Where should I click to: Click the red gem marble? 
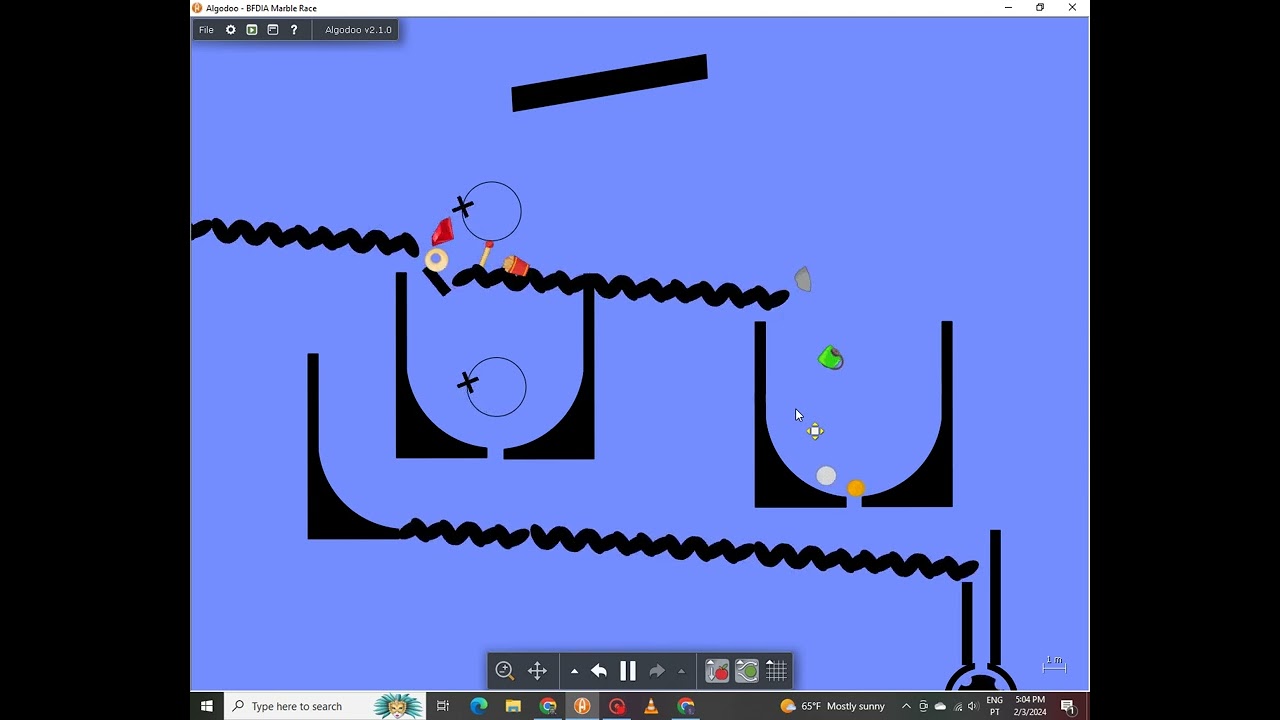click(x=442, y=232)
